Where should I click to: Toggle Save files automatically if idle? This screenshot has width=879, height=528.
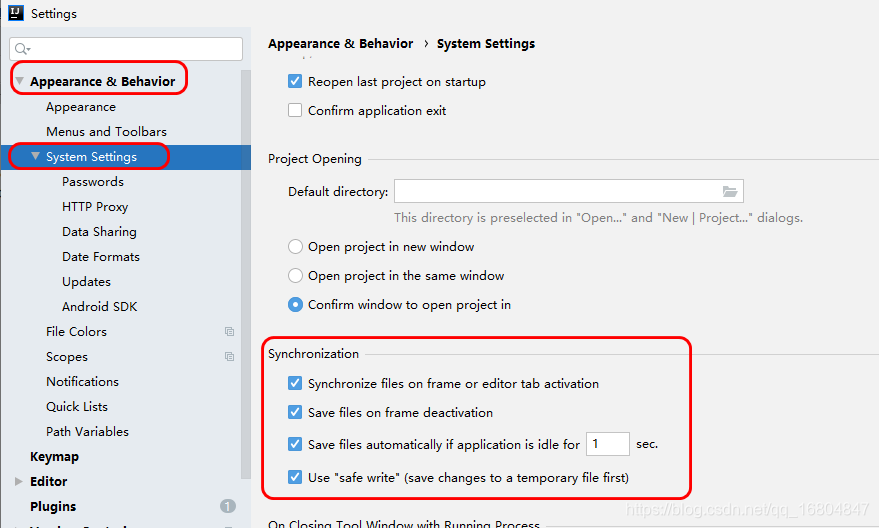[x=295, y=444]
